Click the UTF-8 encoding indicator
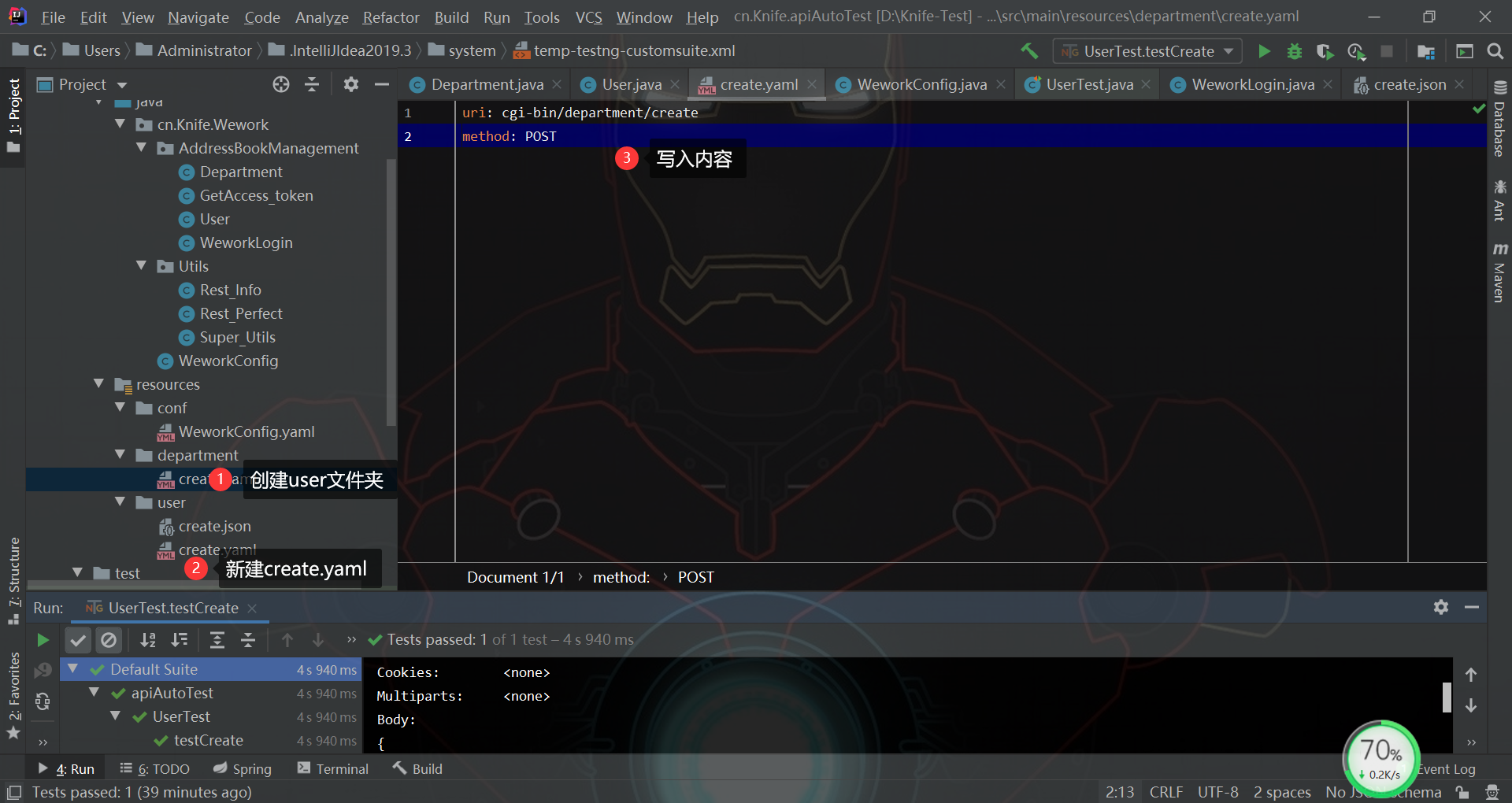The width and height of the screenshot is (1512, 803). tap(1217, 792)
